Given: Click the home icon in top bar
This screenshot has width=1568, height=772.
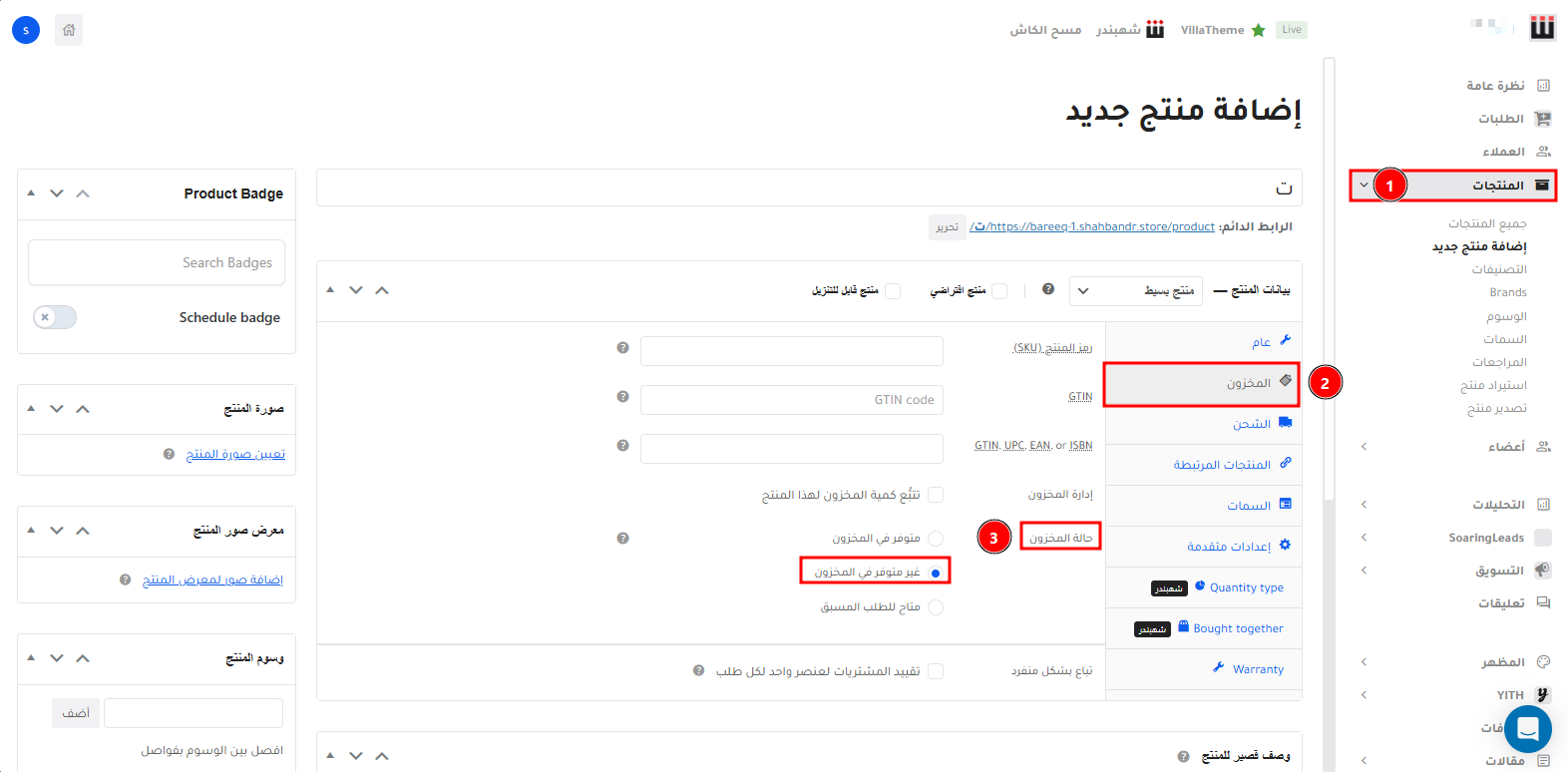Looking at the screenshot, I should pos(69,30).
